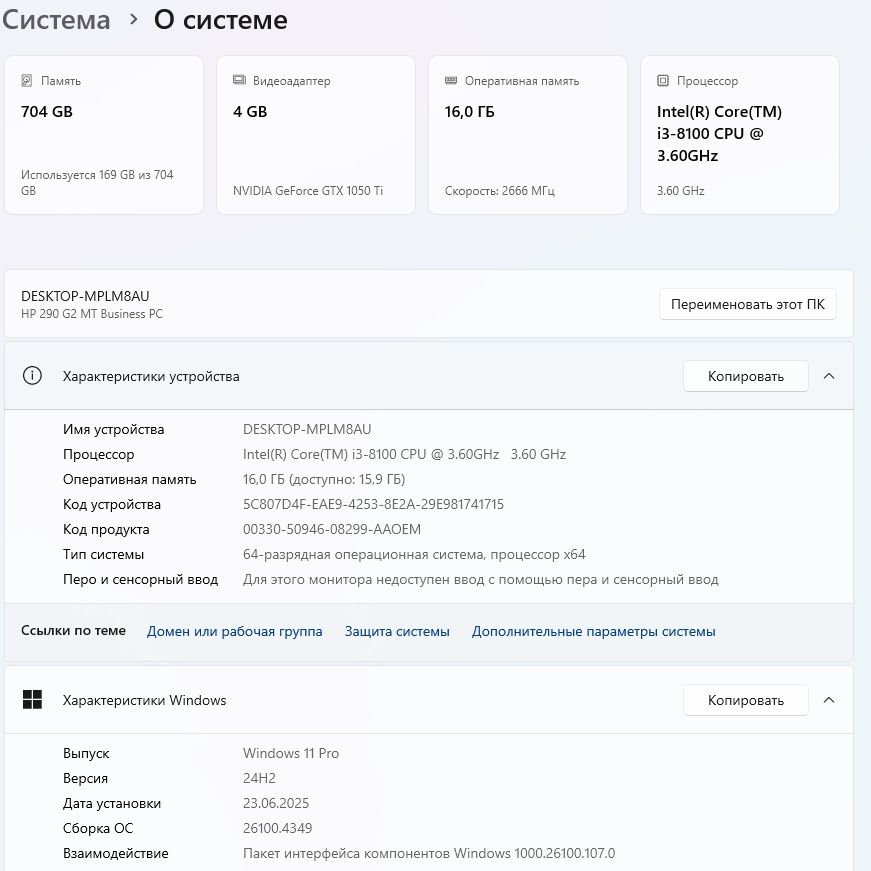Viewport: 871px width, 871px height.
Task: Select the Код устройства value 5C807D4F-EAE9
Action: [x=373, y=504]
